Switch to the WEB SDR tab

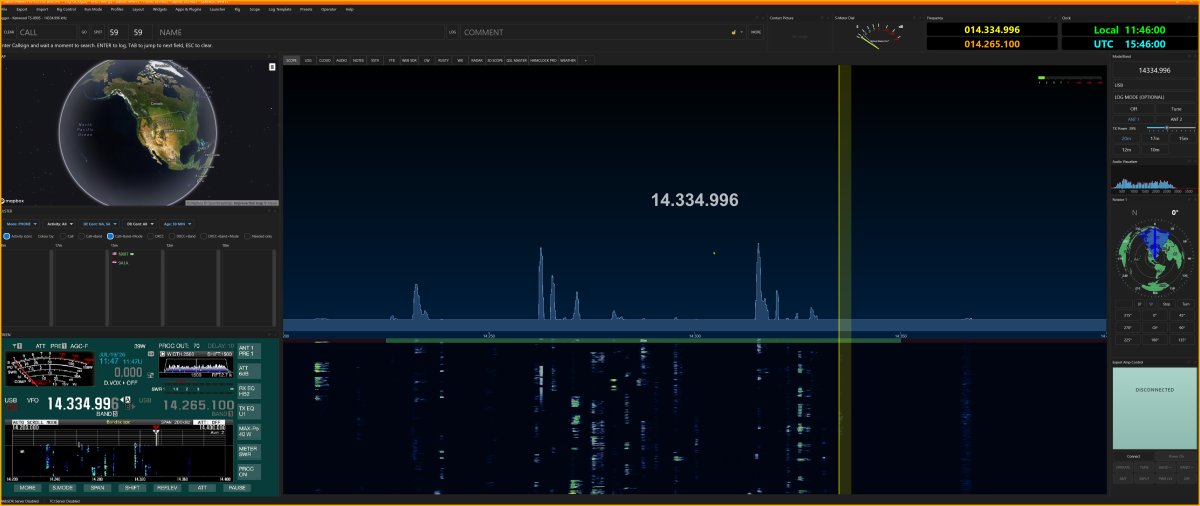pos(408,60)
